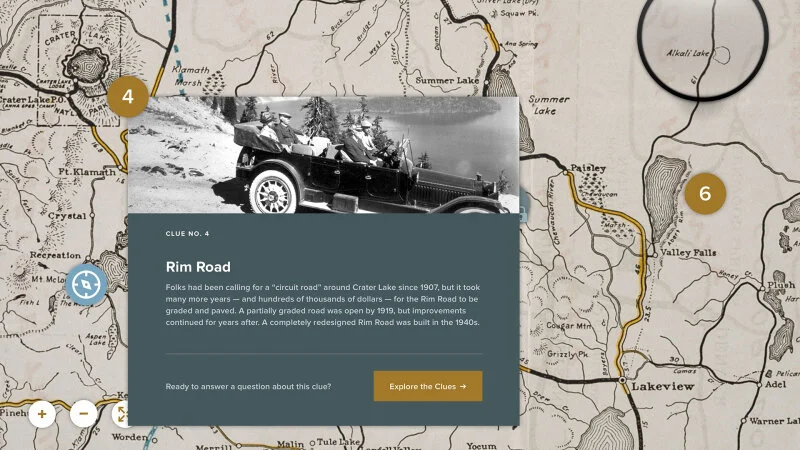800x450 pixels.
Task: Toggle fullscreen with the expand arrows icon
Action: (120, 414)
